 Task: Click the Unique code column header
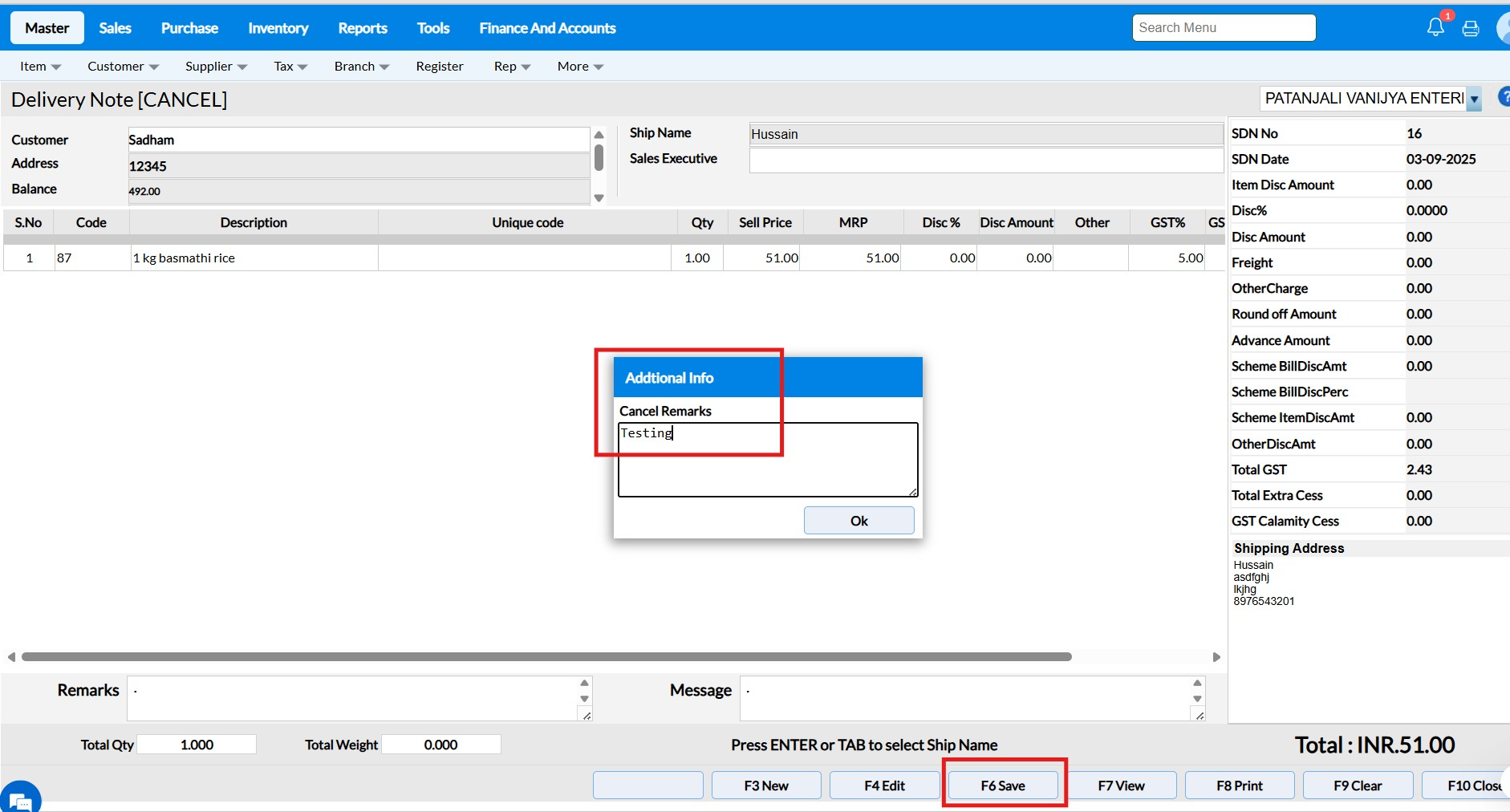pos(528,222)
